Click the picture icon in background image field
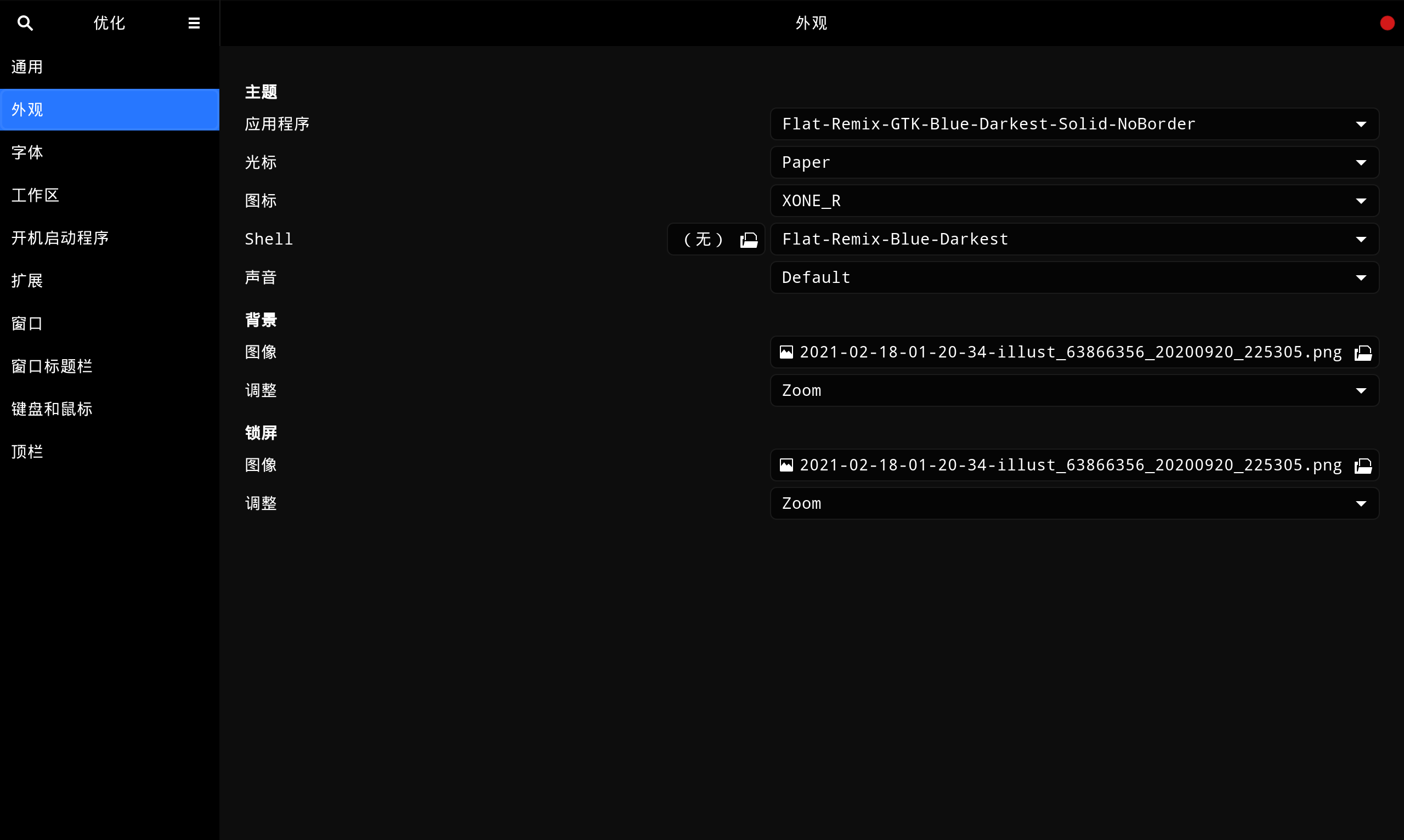This screenshot has height=840, width=1404. tap(786, 353)
